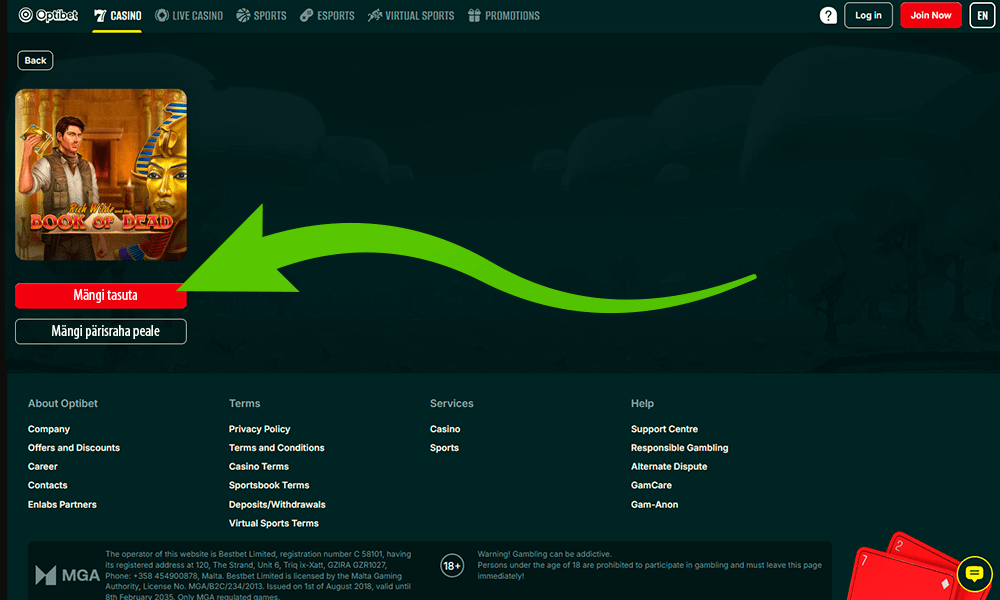The width and height of the screenshot is (1000, 600).
Task: Click the Book of Dead game thumbnail
Action: click(x=101, y=175)
